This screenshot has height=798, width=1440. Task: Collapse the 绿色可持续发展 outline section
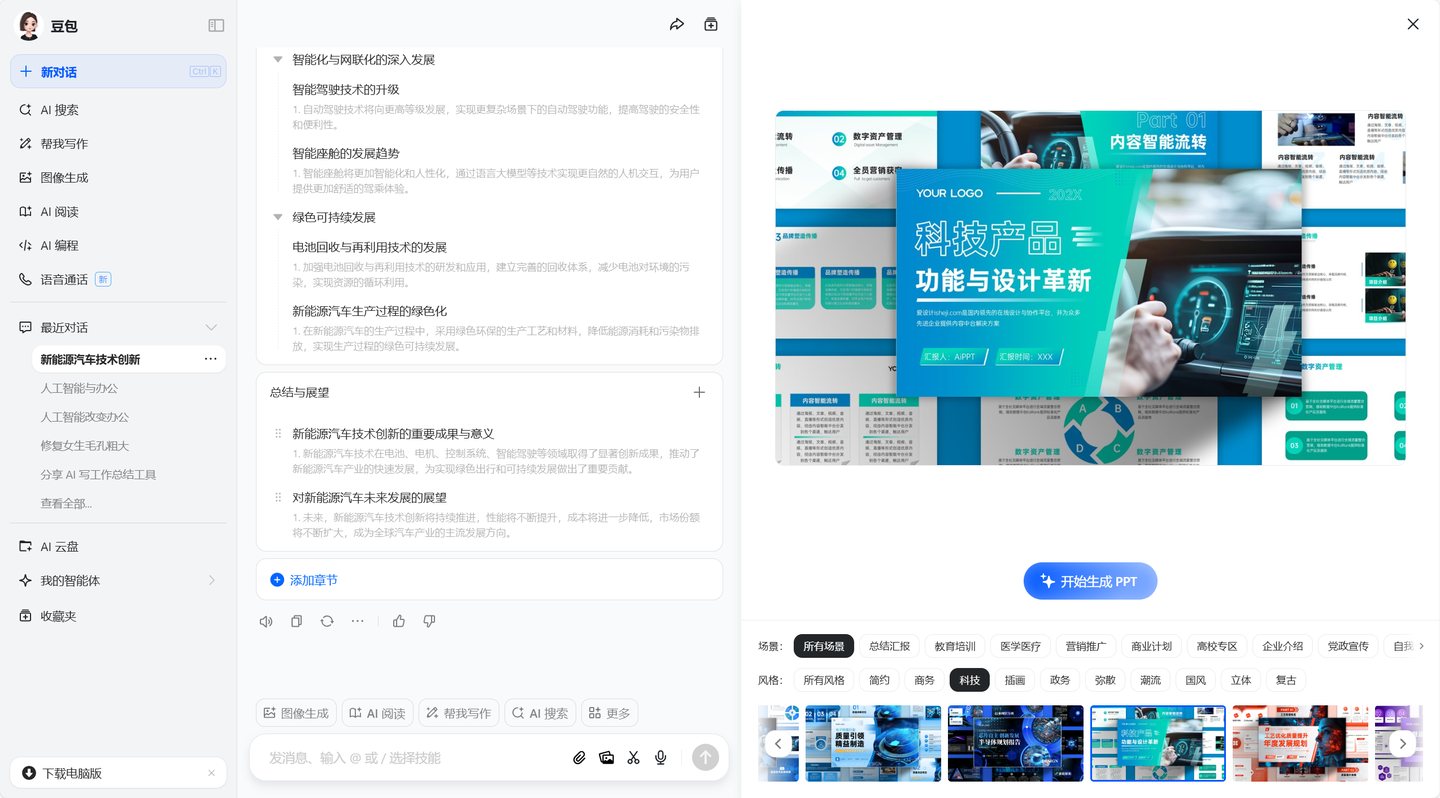pyautogui.click(x=277, y=217)
